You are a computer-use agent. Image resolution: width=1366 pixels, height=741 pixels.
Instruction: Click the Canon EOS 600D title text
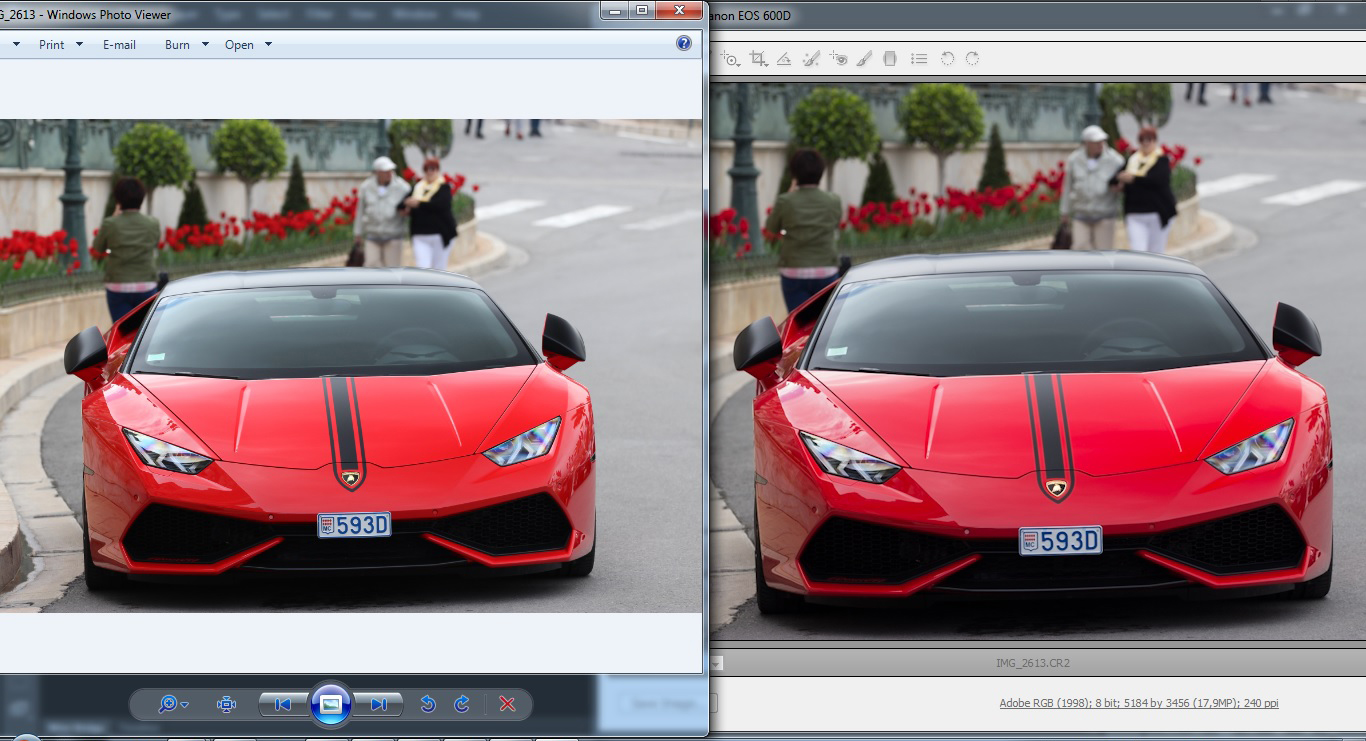click(752, 15)
